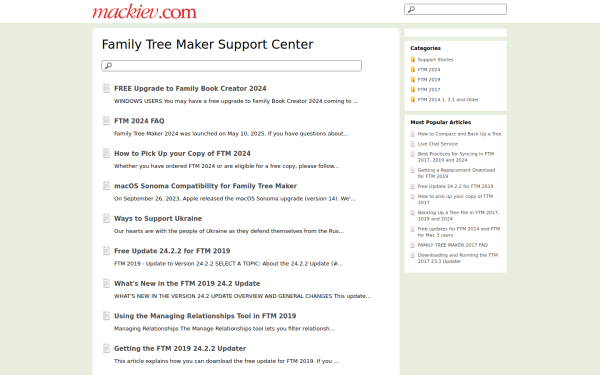The image size is (600, 375).
Task: Click the mackiev.com logo
Action: click(x=144, y=11)
